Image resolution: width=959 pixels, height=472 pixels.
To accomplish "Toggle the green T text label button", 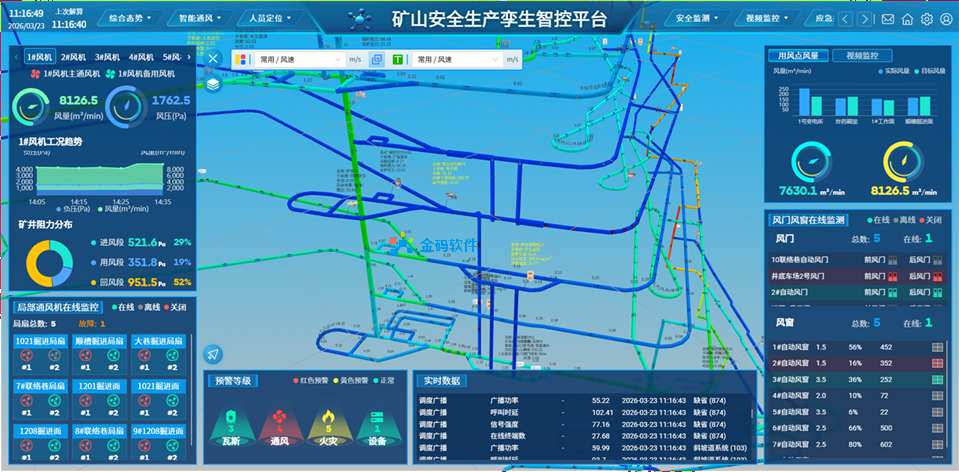I will 398,60.
